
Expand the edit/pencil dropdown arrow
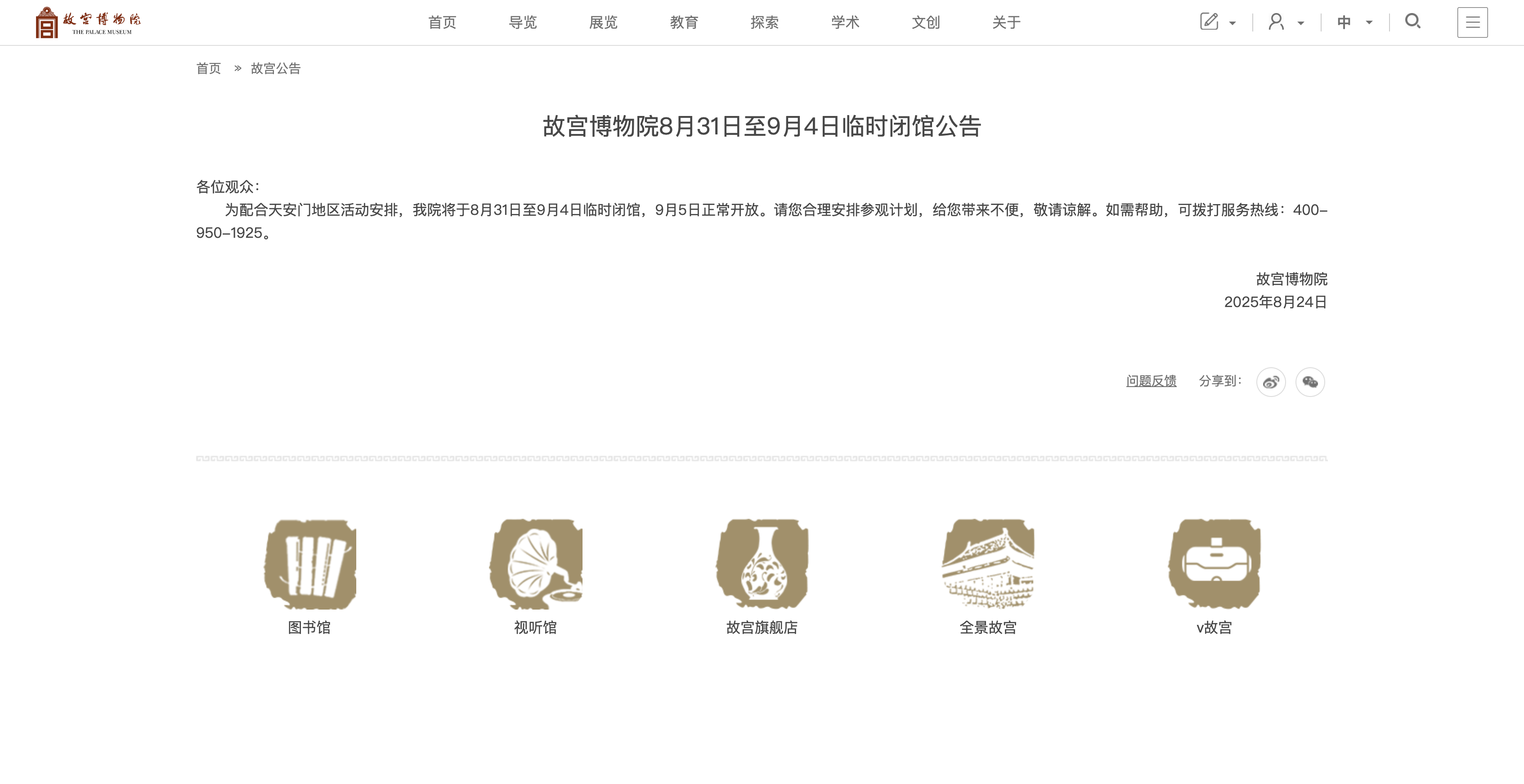[1233, 24]
